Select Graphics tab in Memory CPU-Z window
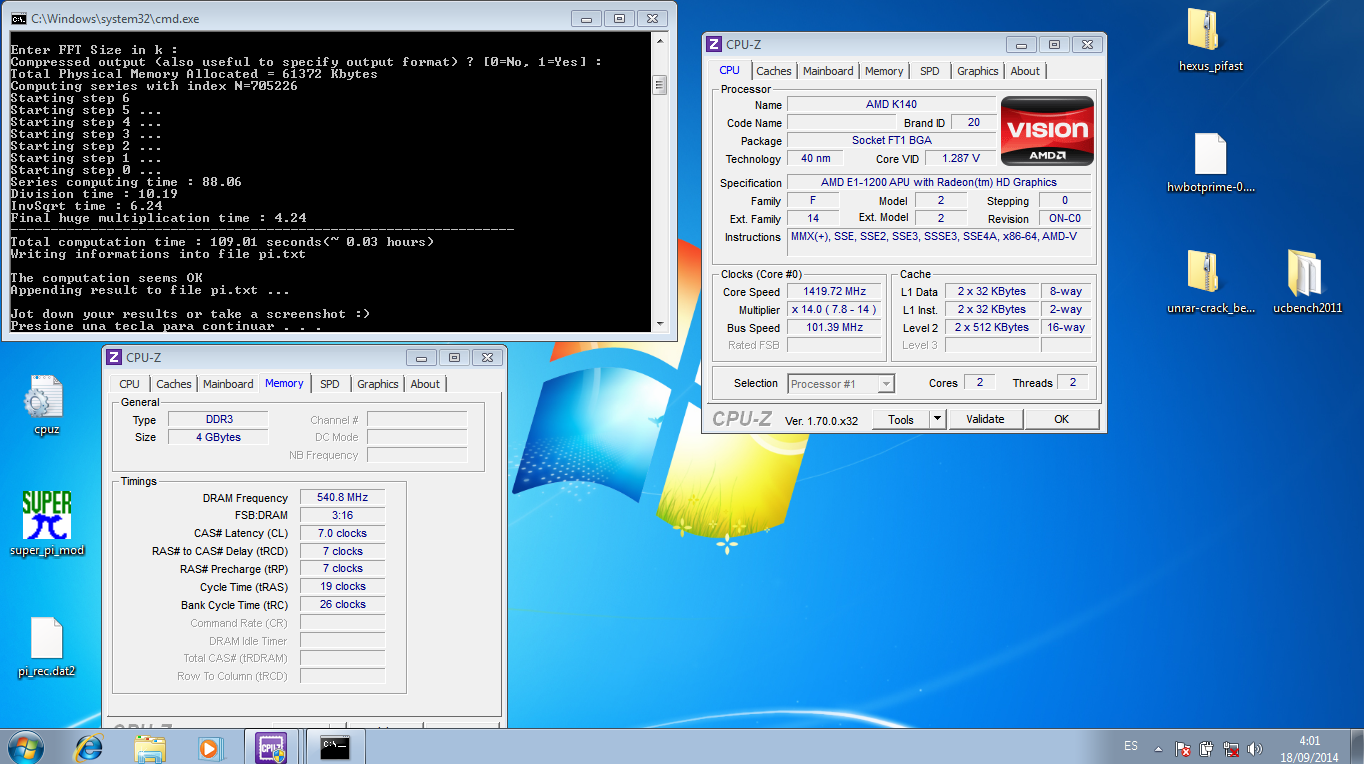The width and height of the screenshot is (1364, 764). point(377,384)
